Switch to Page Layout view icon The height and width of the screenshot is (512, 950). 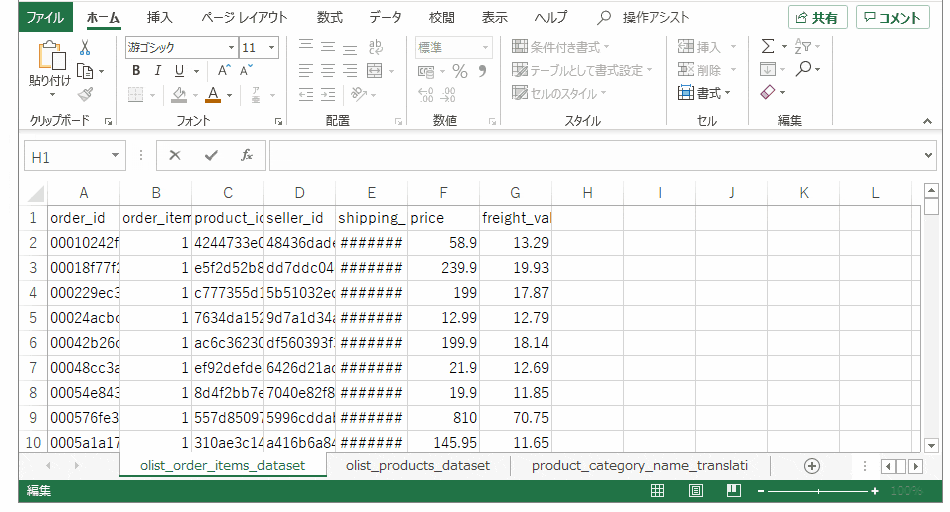tap(696, 491)
